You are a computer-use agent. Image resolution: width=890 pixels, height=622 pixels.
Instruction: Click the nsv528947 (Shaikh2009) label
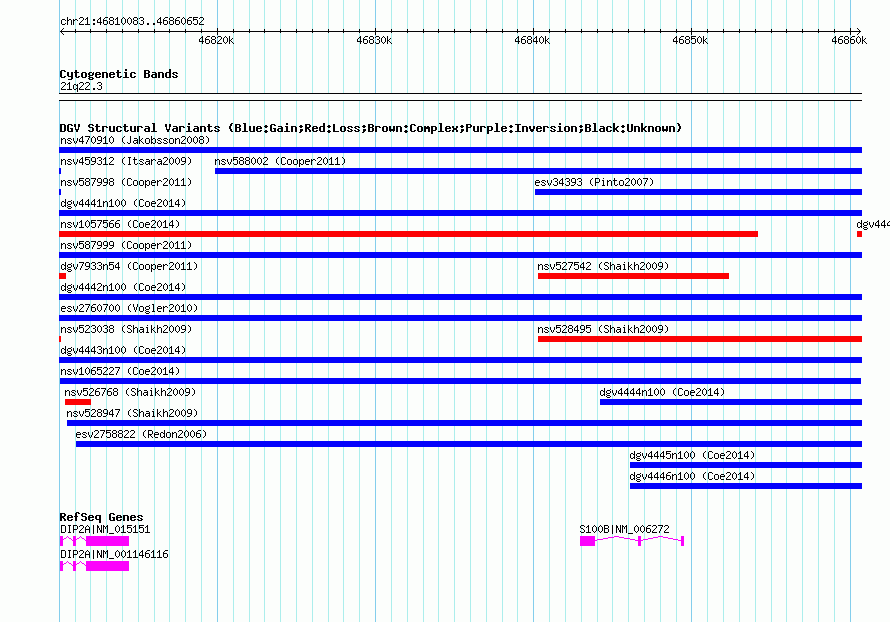coord(132,413)
